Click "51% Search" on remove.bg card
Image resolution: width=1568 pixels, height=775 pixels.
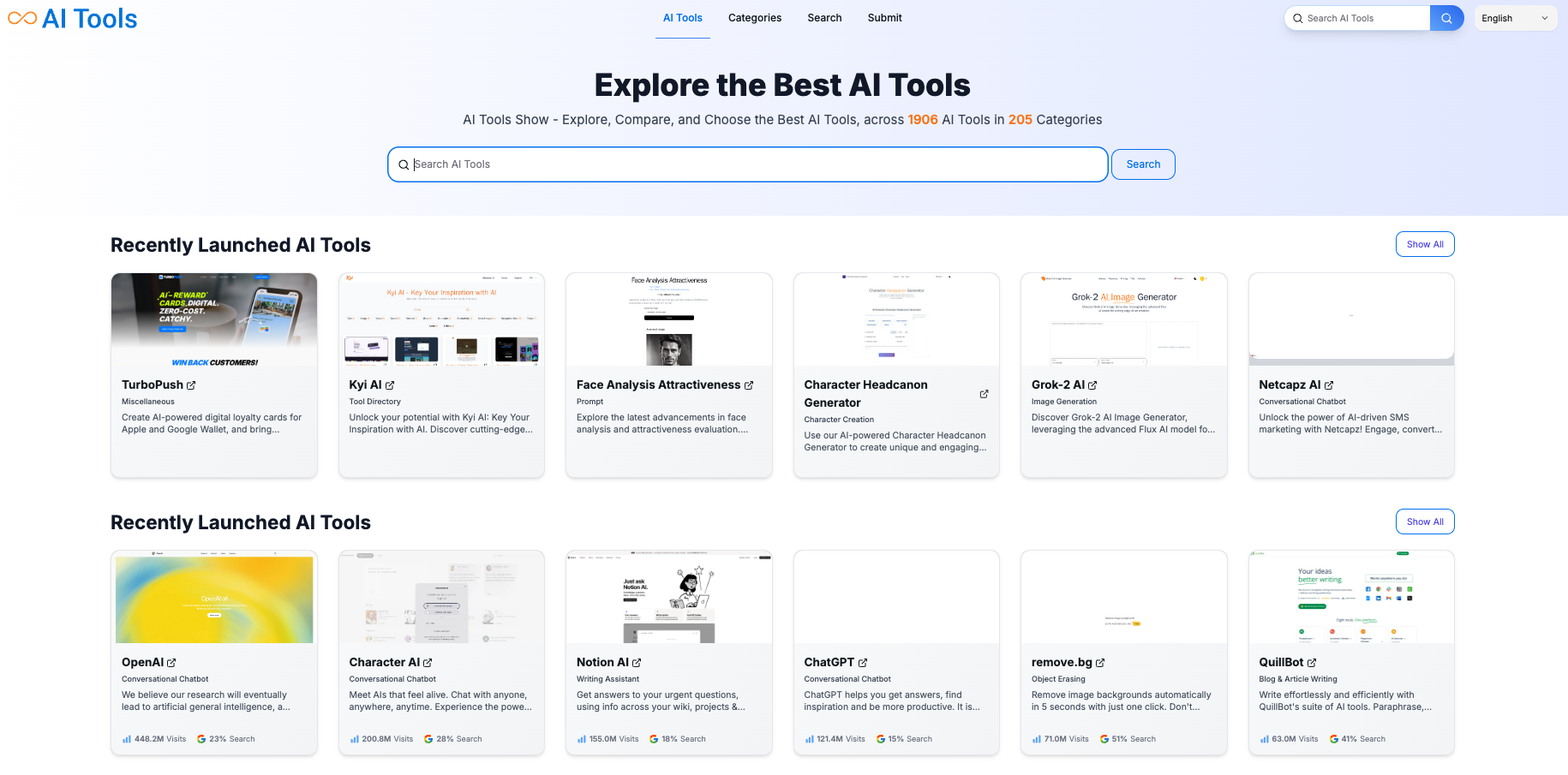(1134, 739)
